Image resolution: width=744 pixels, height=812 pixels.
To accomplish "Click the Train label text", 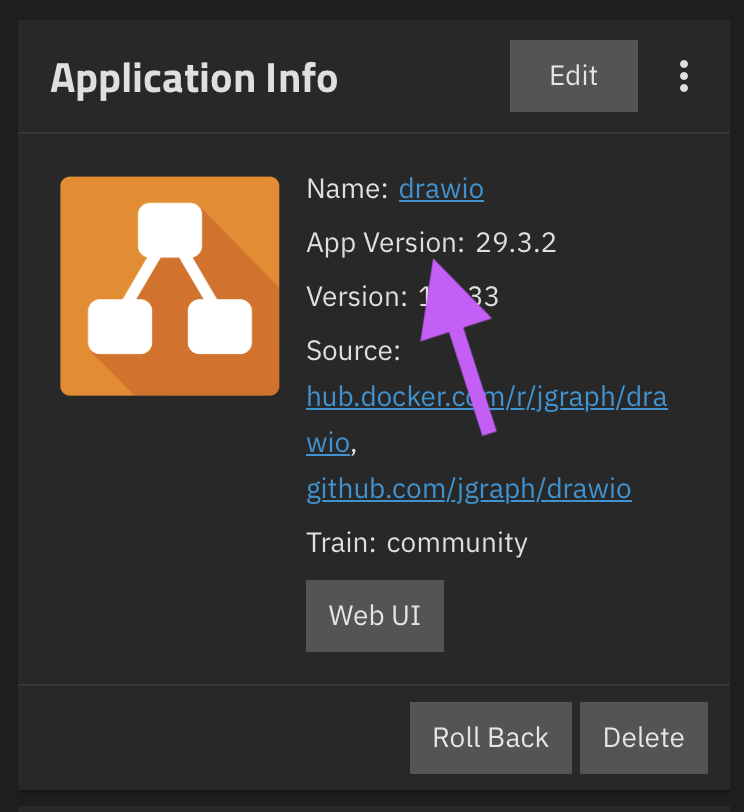I will coord(341,543).
